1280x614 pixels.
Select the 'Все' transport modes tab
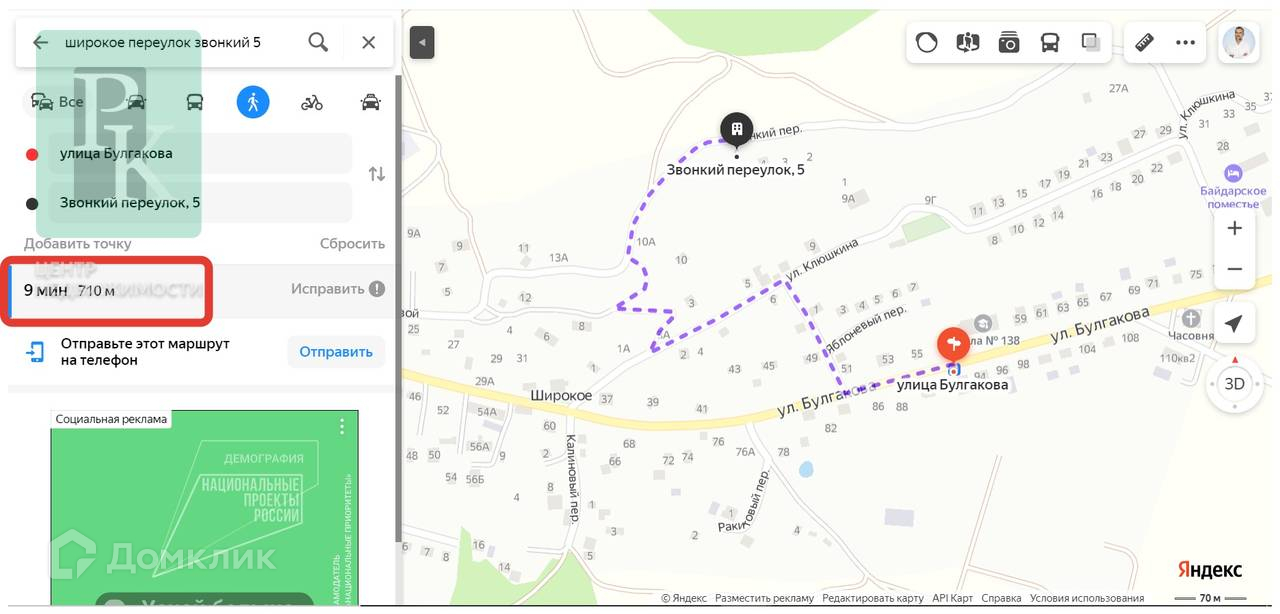click(x=57, y=102)
